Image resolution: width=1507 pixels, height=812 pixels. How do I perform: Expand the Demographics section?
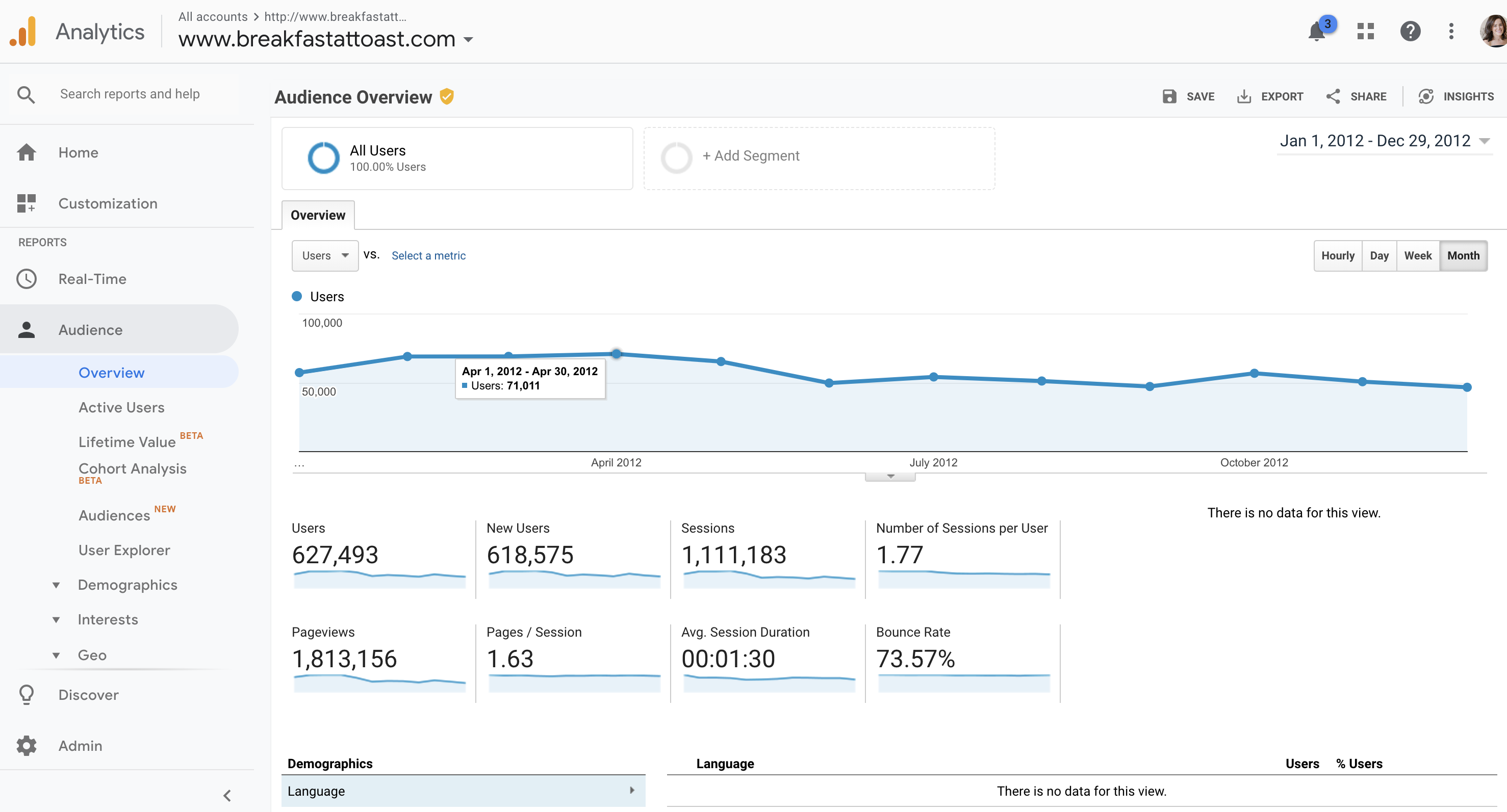[x=56, y=585]
